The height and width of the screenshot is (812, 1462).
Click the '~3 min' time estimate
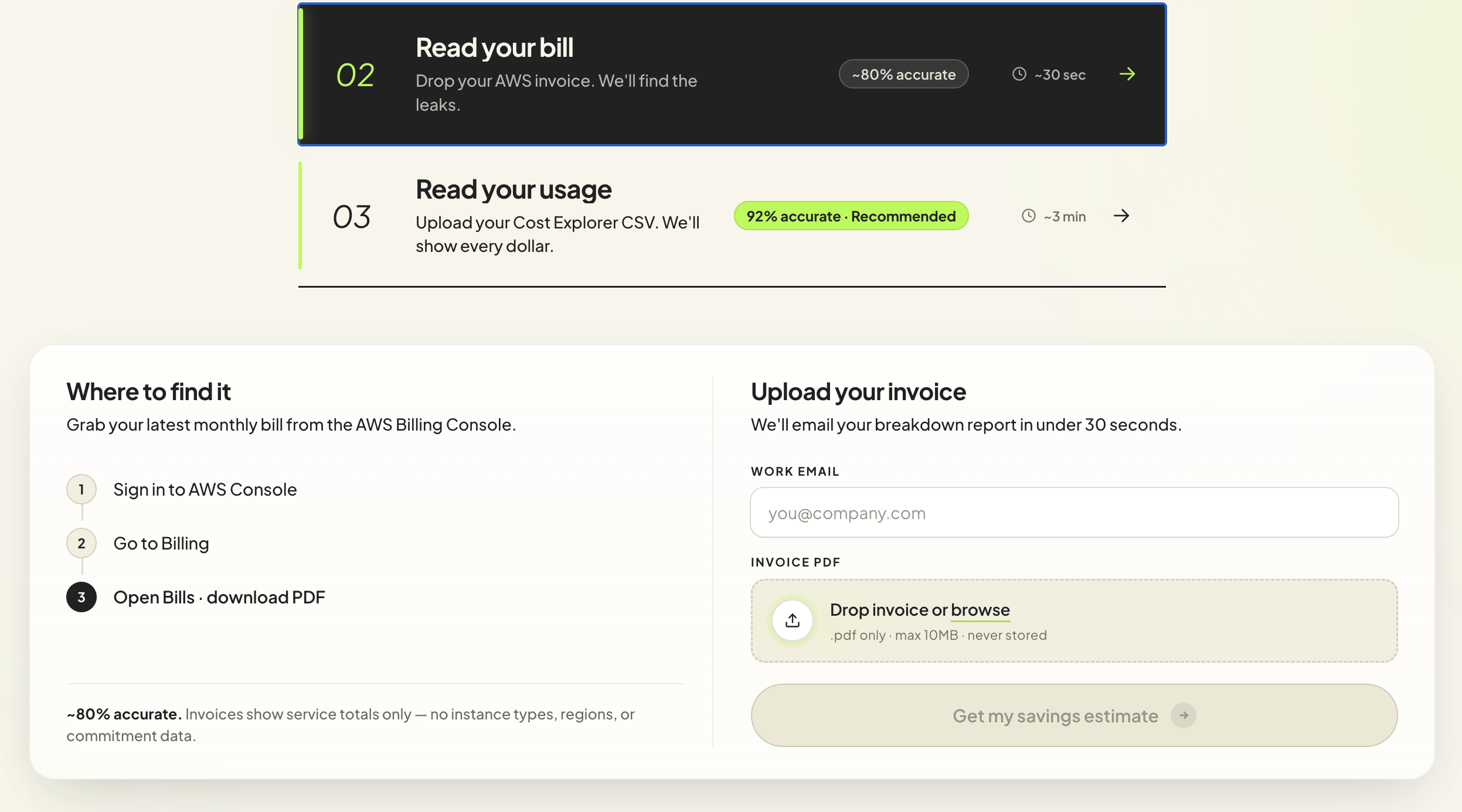(1065, 217)
